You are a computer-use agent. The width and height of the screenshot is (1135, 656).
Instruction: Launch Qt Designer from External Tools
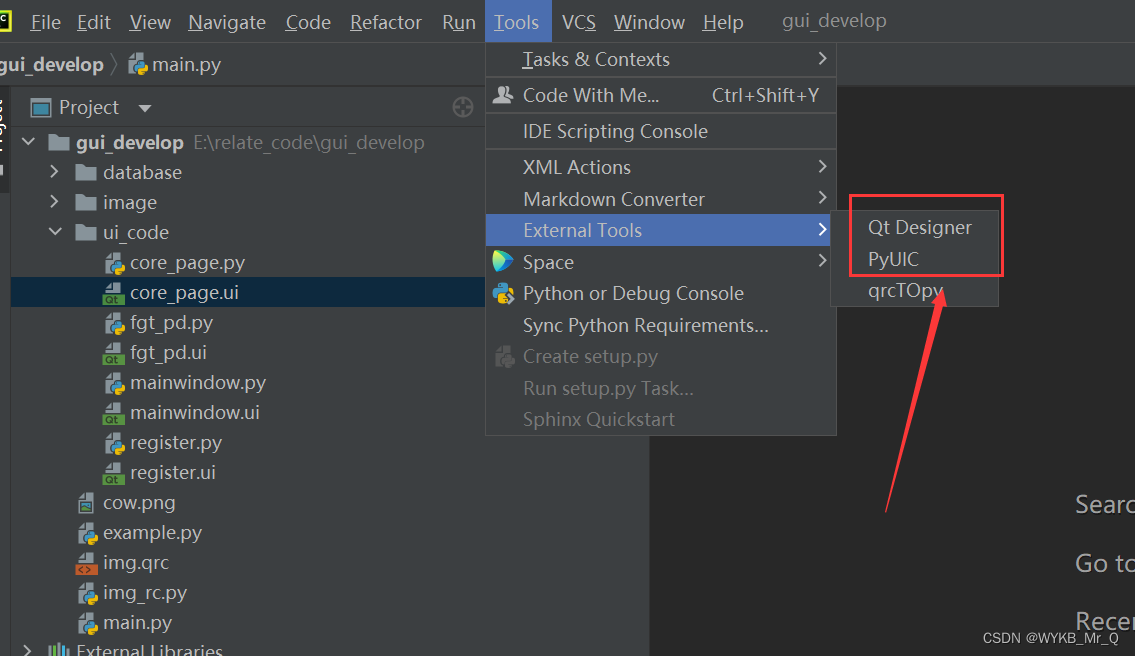(x=919, y=227)
